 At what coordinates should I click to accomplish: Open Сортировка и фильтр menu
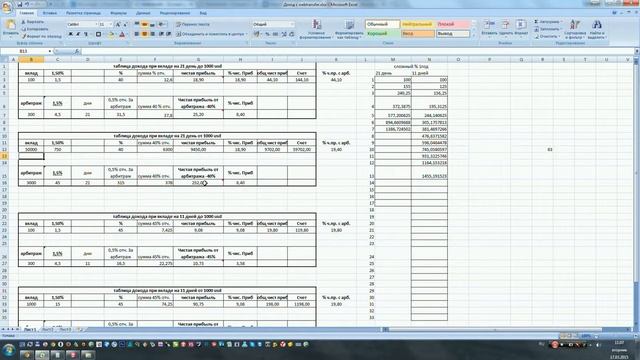575,29
